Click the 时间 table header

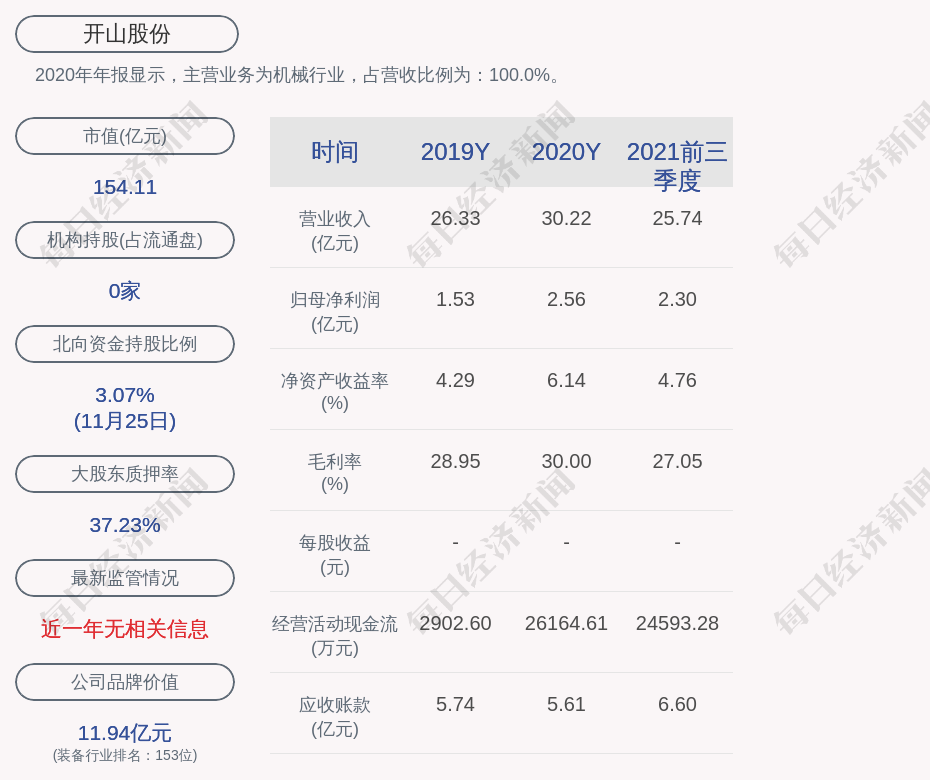[335, 152]
